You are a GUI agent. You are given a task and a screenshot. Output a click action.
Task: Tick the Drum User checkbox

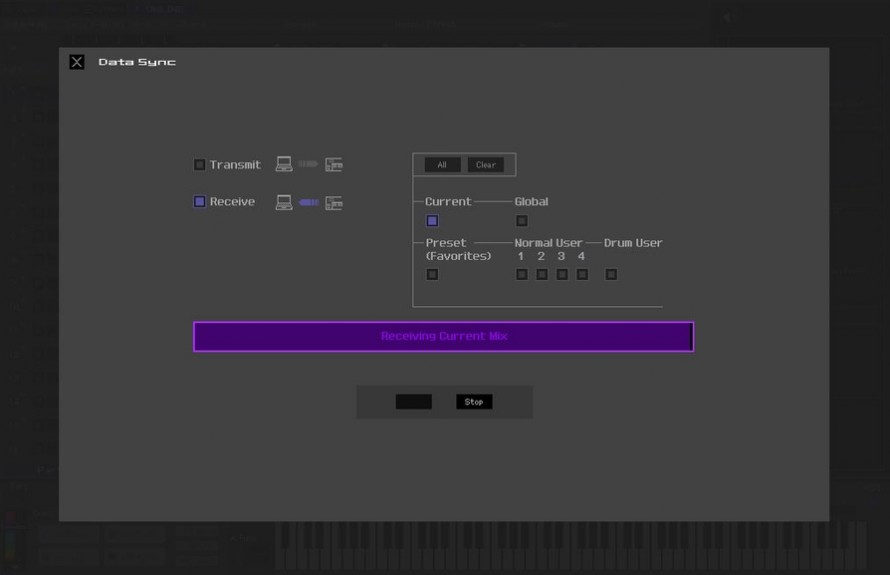[x=611, y=275]
